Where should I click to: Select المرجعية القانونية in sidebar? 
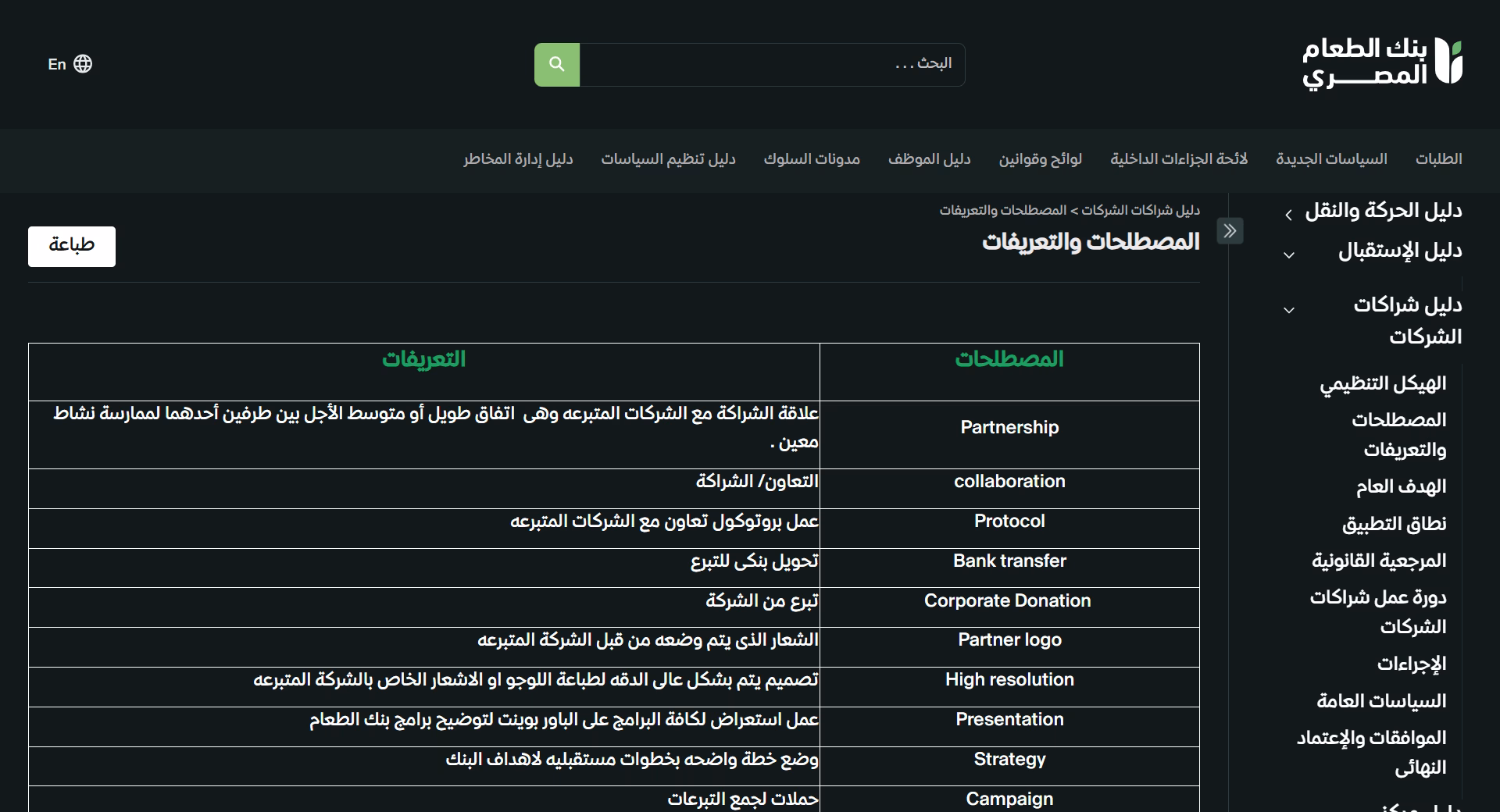1379,561
